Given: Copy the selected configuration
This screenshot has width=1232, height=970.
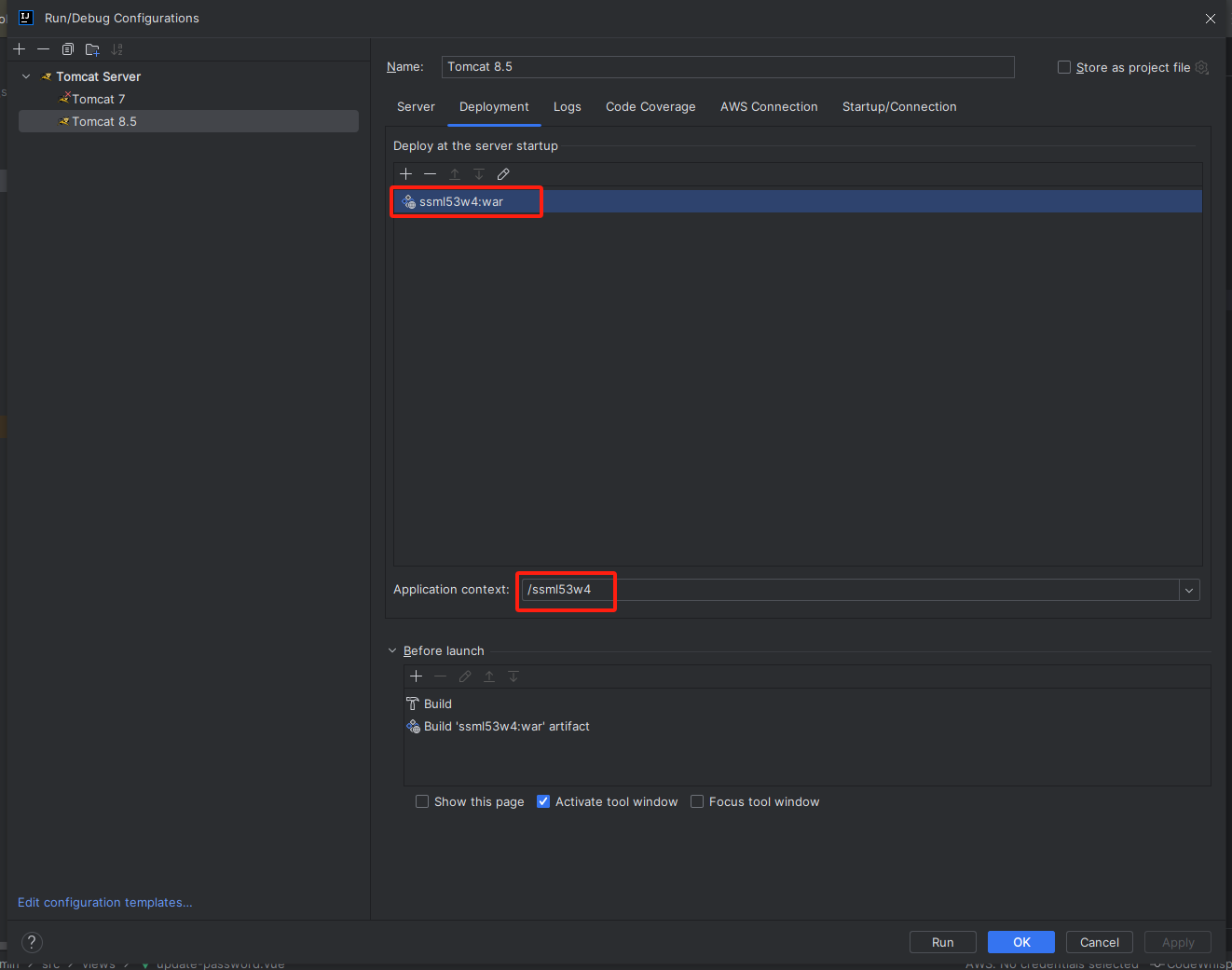Looking at the screenshot, I should point(68,49).
